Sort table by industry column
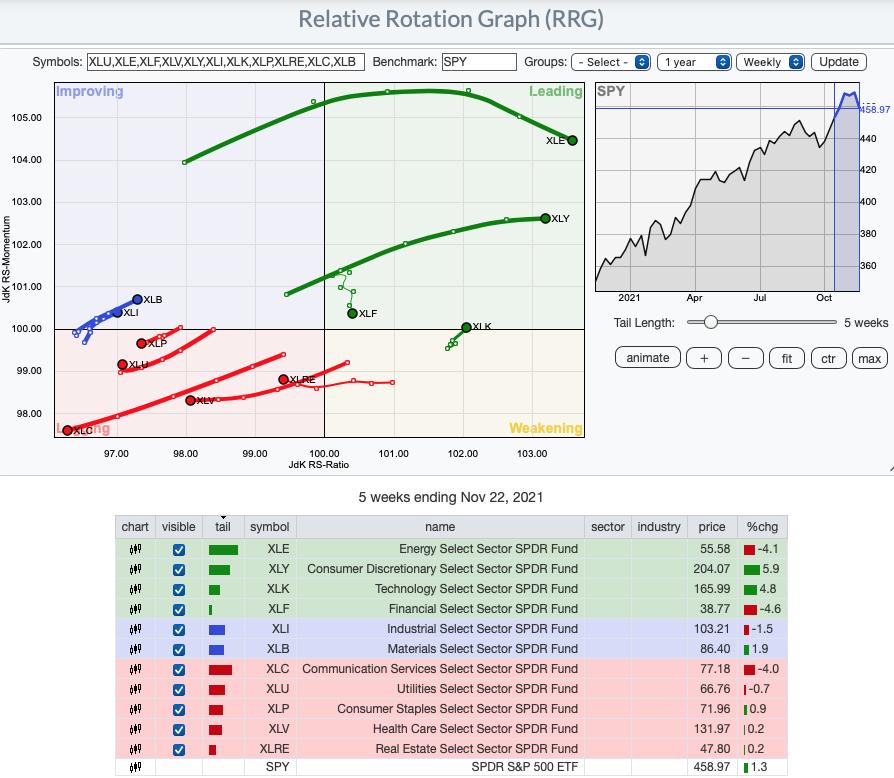894x778 pixels. tap(659, 527)
